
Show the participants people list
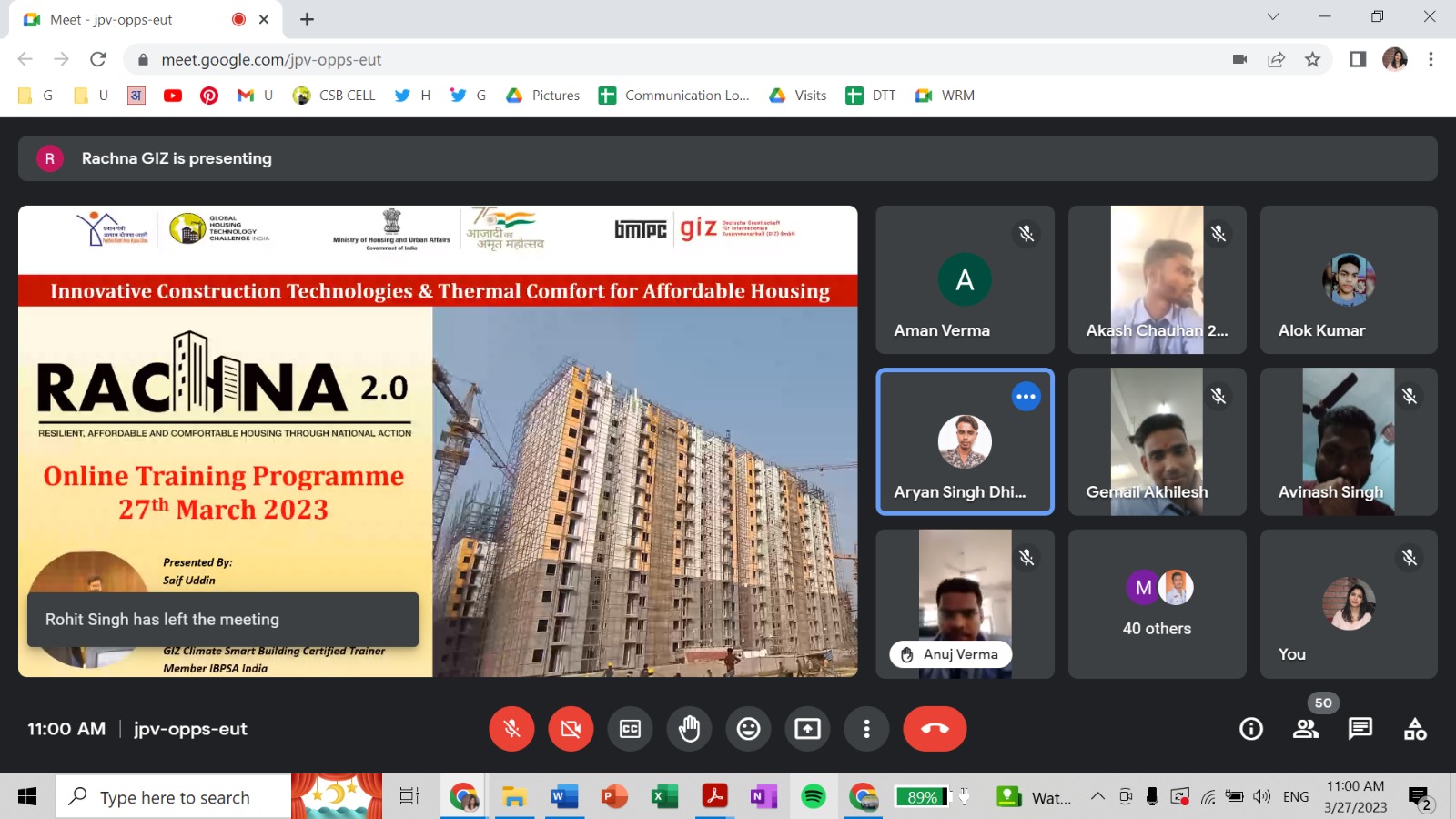[1306, 729]
